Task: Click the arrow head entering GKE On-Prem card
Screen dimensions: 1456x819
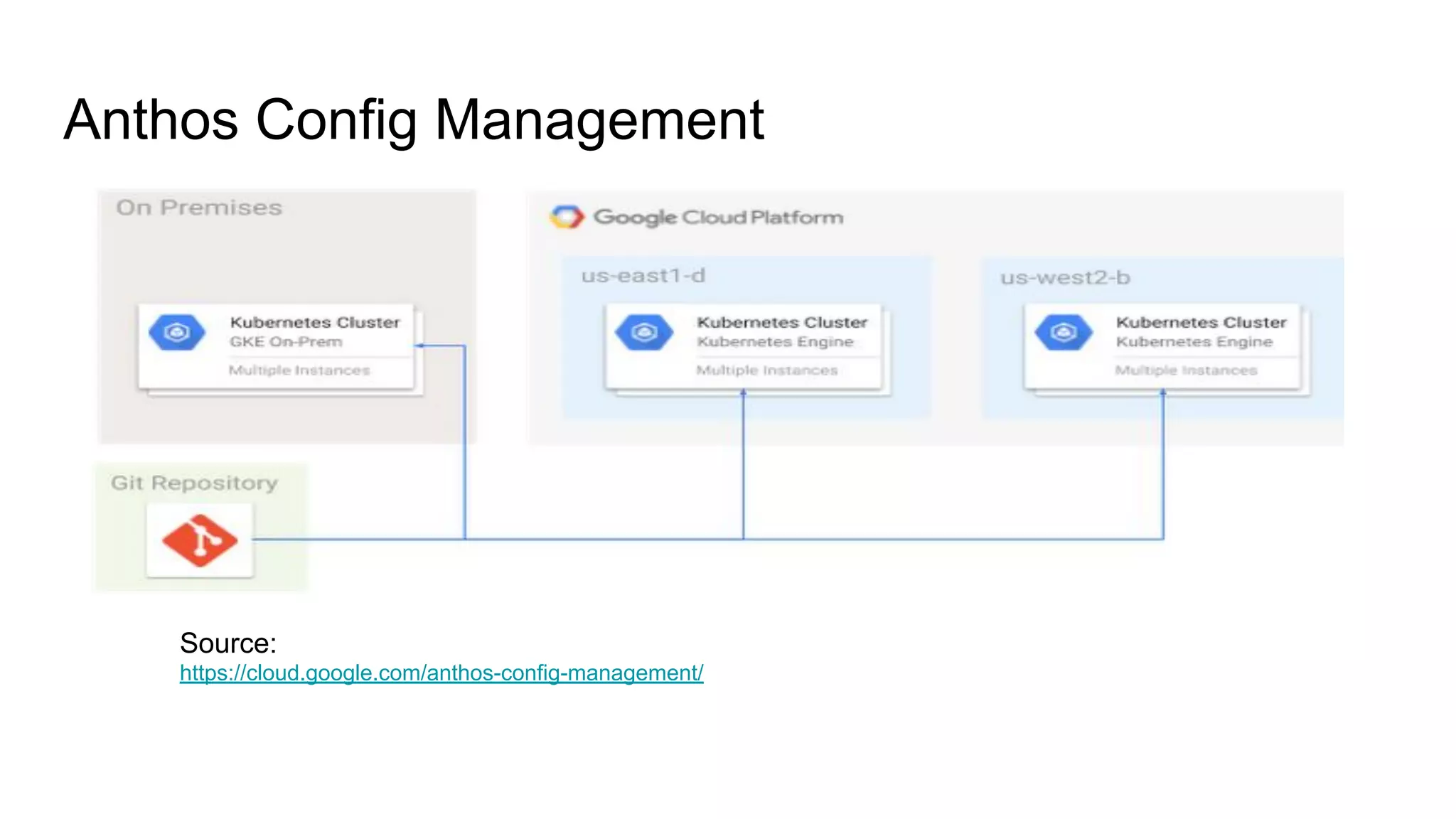Action: click(420, 346)
